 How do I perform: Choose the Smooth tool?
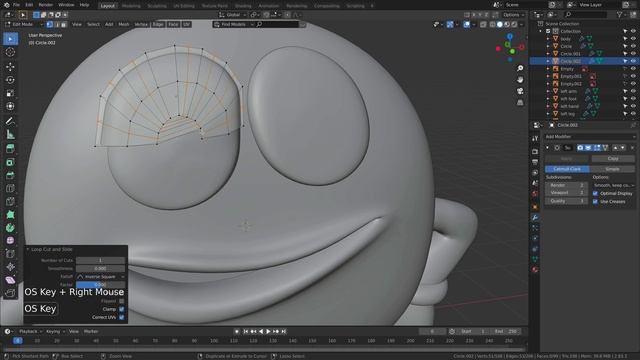pos(10,241)
